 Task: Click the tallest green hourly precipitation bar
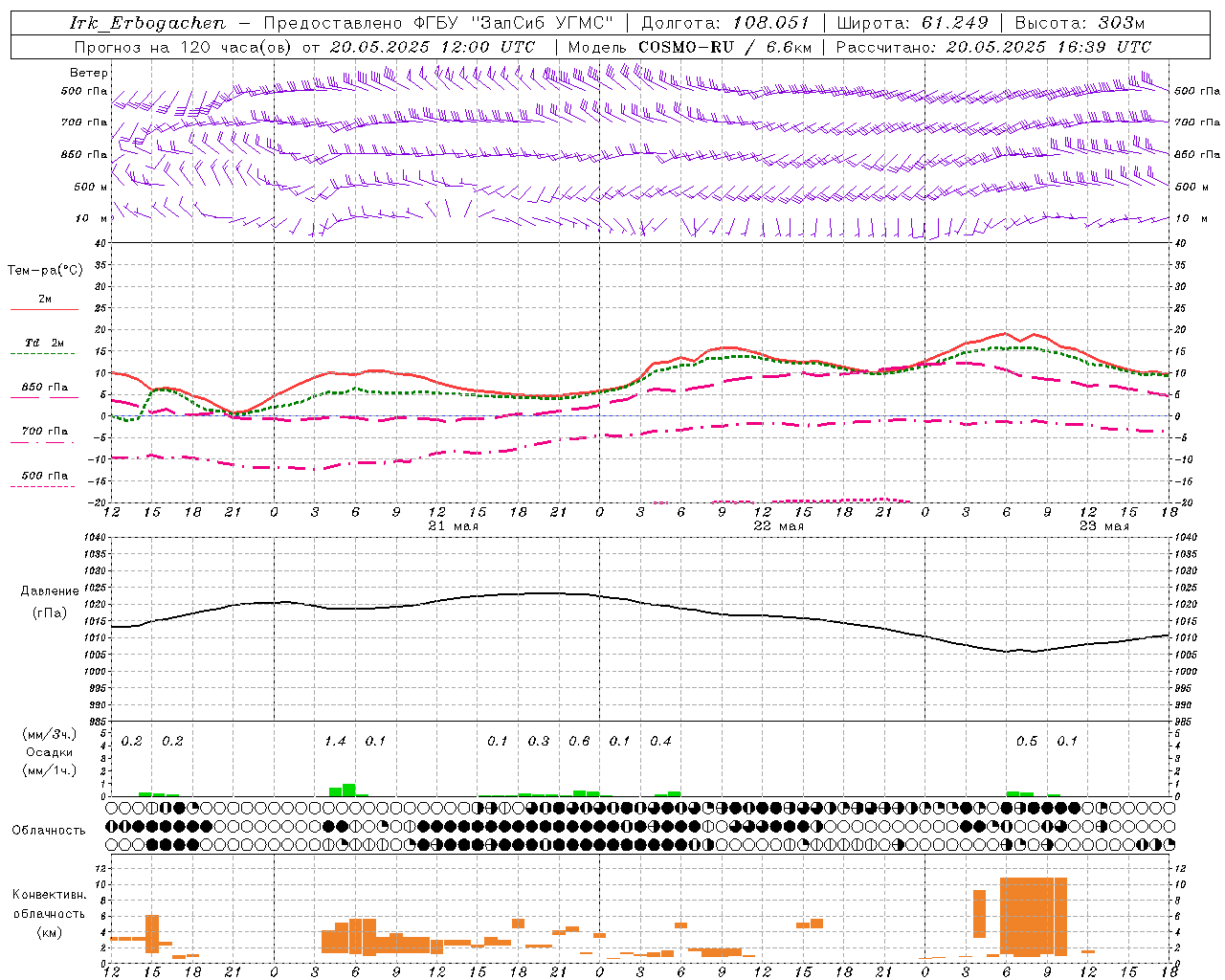pos(349,790)
